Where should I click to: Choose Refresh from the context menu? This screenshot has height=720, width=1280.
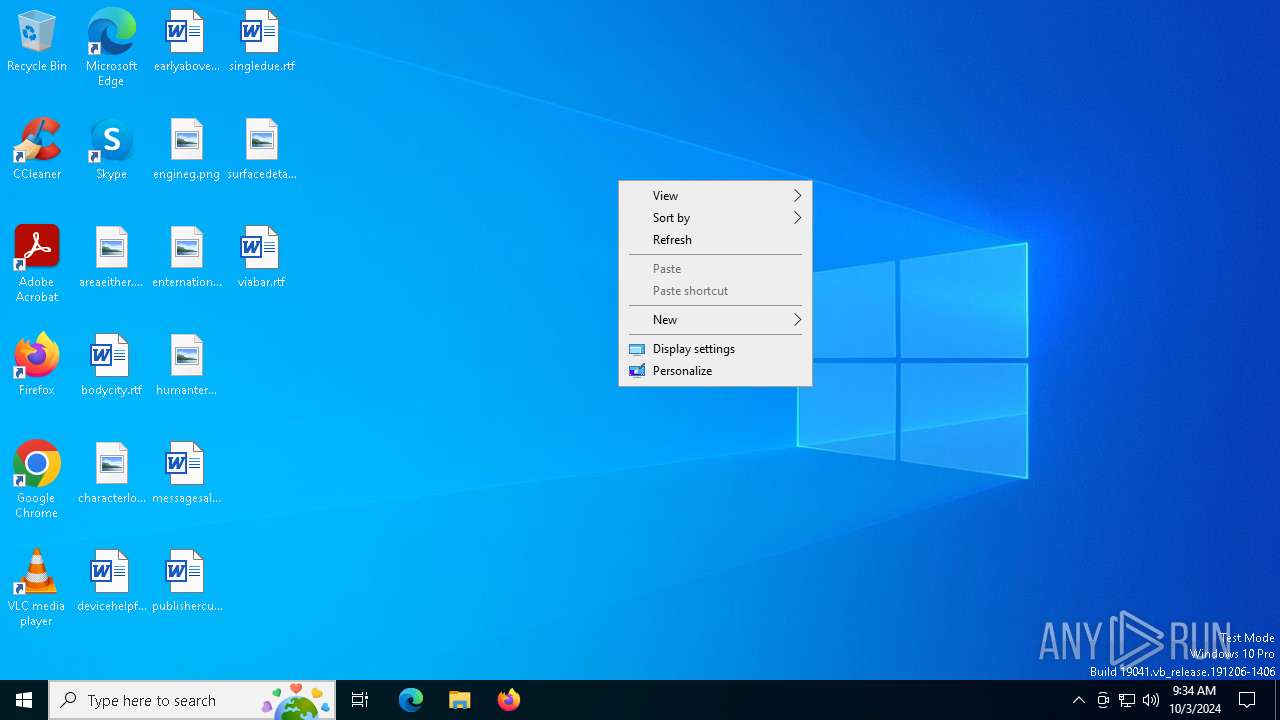click(715, 240)
